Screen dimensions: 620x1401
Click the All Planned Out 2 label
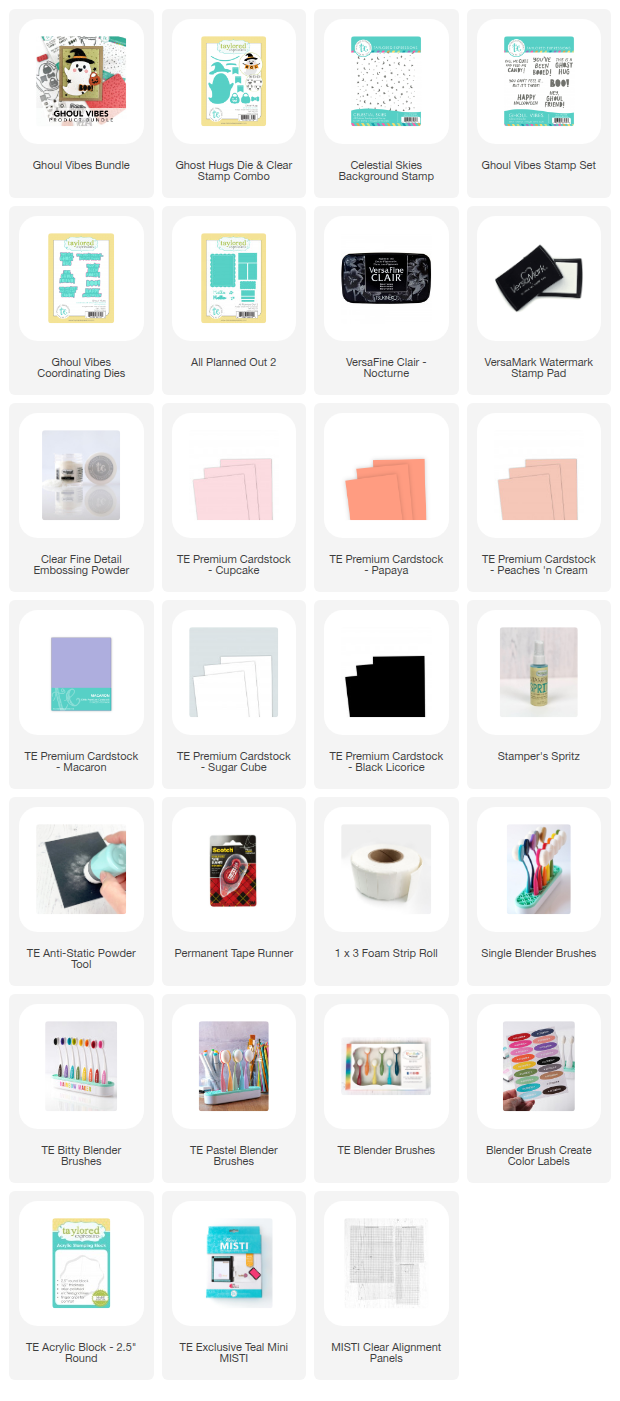click(x=234, y=362)
